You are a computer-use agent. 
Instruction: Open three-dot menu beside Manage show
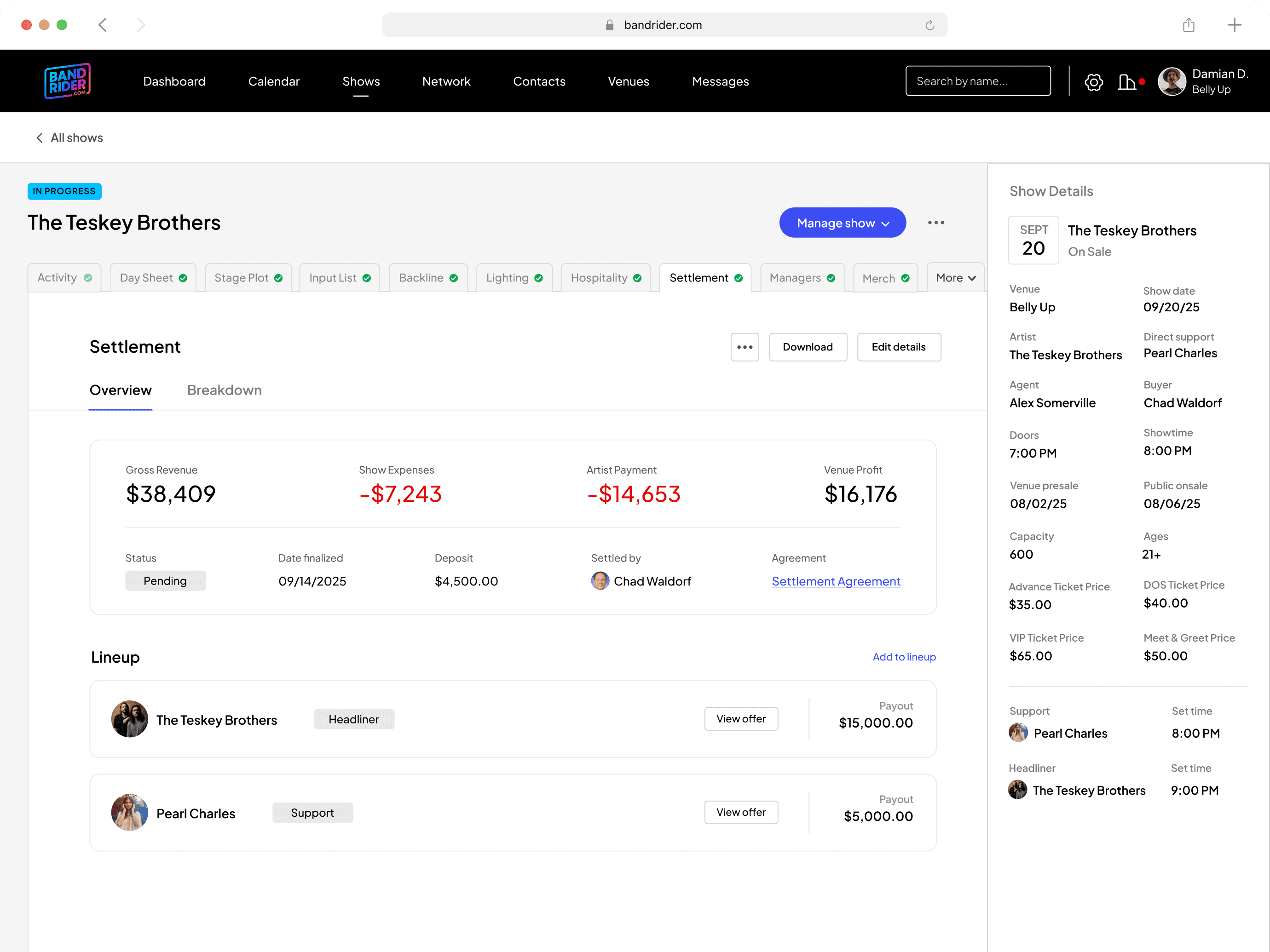click(x=936, y=223)
